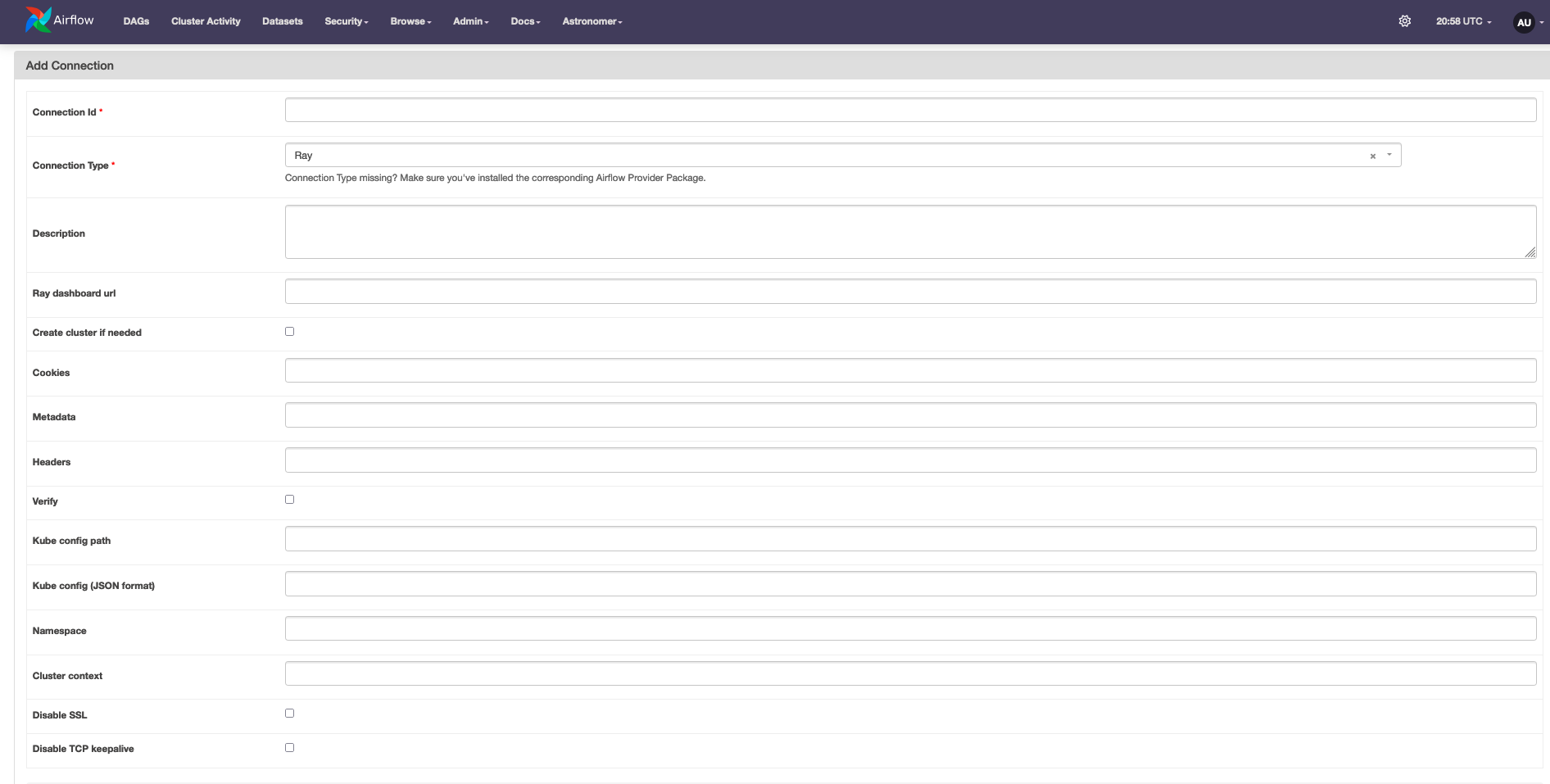This screenshot has height=784, width=1550.
Task: Check the Disable SSL checkbox
Action: 289,714
